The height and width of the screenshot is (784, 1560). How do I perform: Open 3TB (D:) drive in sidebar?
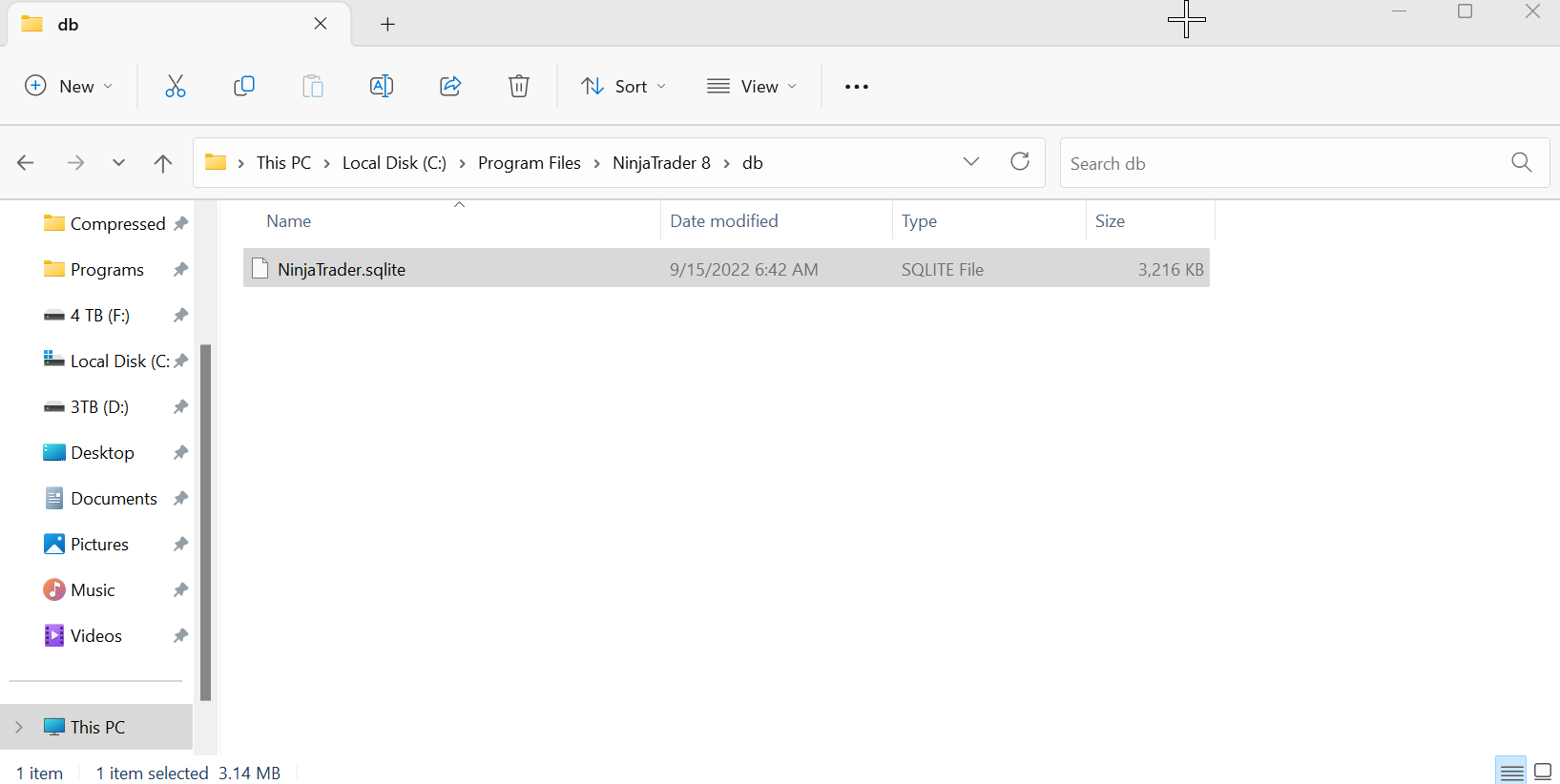[x=99, y=407]
